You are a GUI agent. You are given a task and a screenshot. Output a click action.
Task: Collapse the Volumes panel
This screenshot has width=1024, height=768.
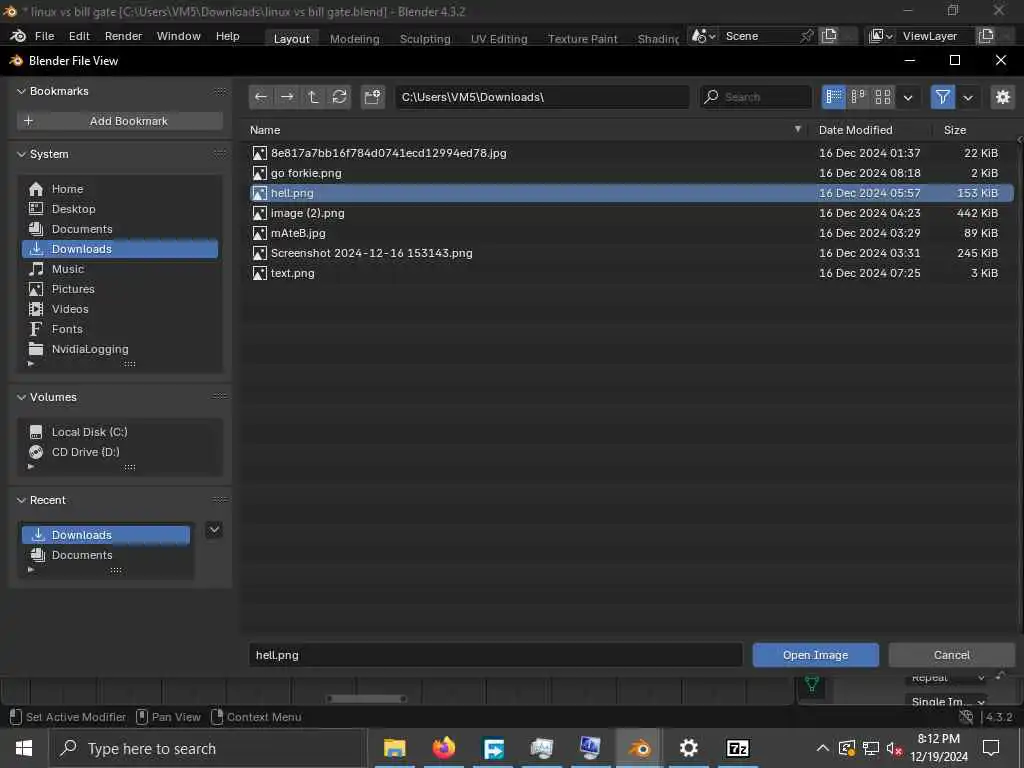coord(21,397)
